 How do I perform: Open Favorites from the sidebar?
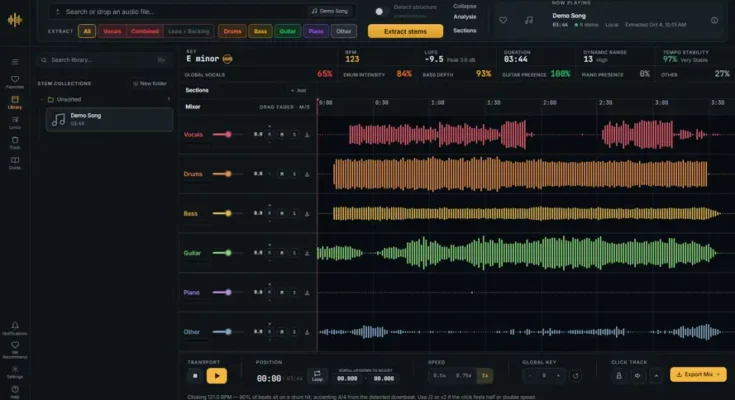[15, 82]
